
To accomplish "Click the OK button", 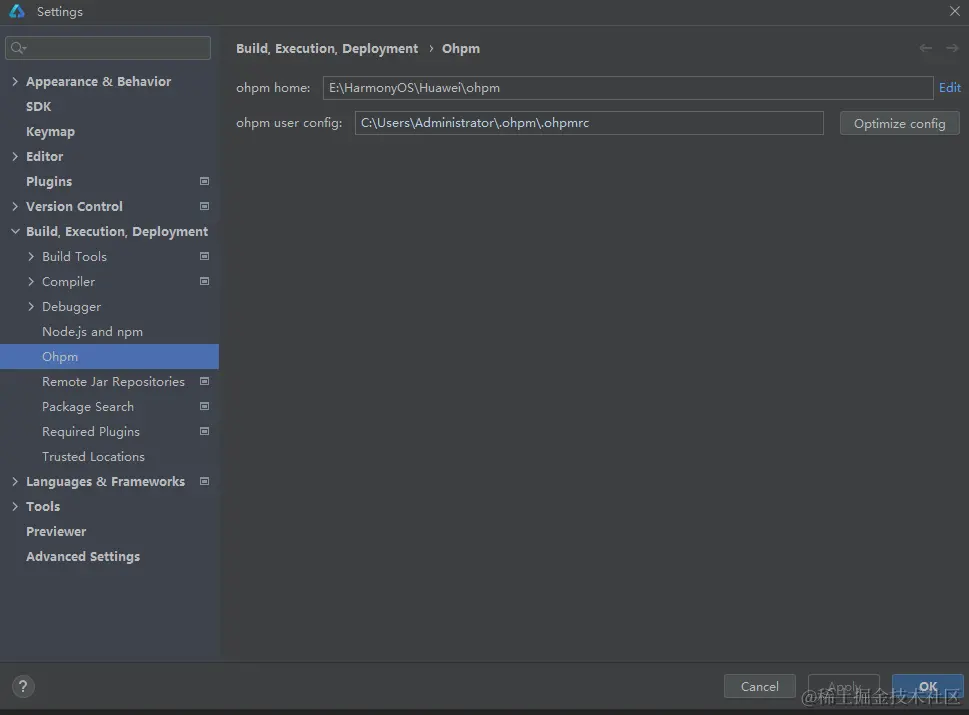I will coord(928,687).
